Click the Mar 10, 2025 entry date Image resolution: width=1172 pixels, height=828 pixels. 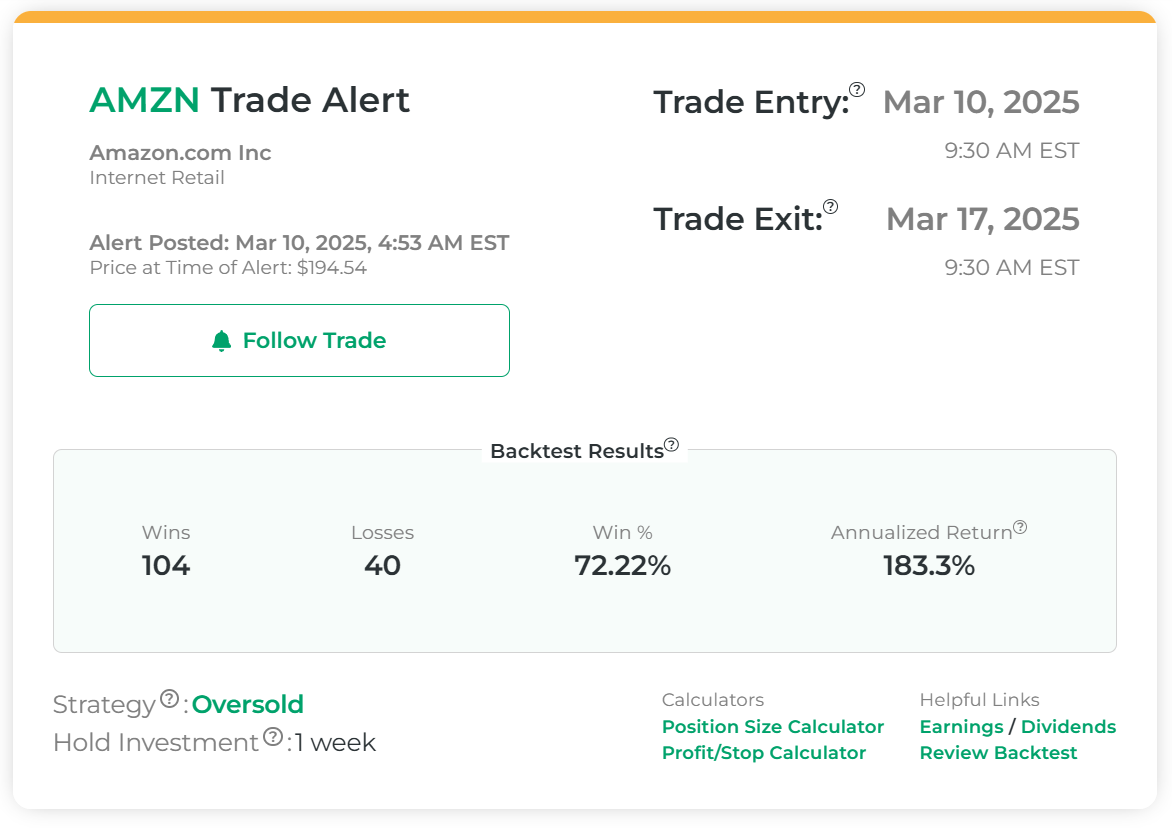(981, 102)
